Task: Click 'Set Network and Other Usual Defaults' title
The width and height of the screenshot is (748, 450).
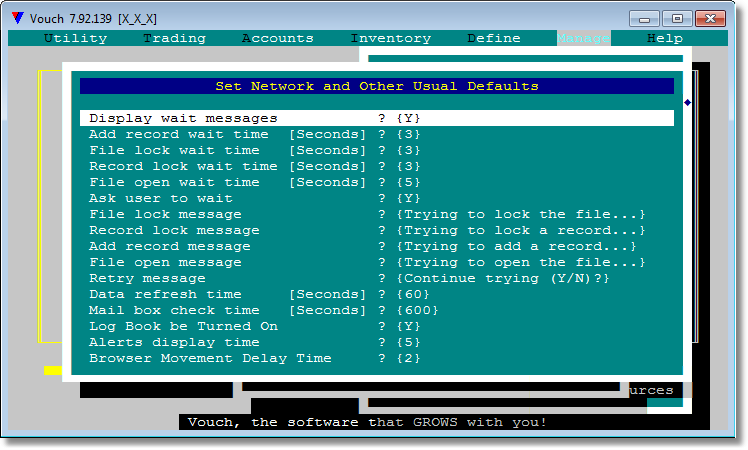Action: [377, 86]
